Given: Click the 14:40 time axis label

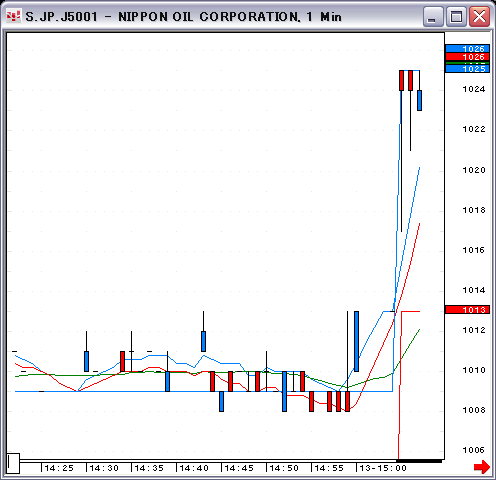Looking at the screenshot, I should (x=194, y=468).
